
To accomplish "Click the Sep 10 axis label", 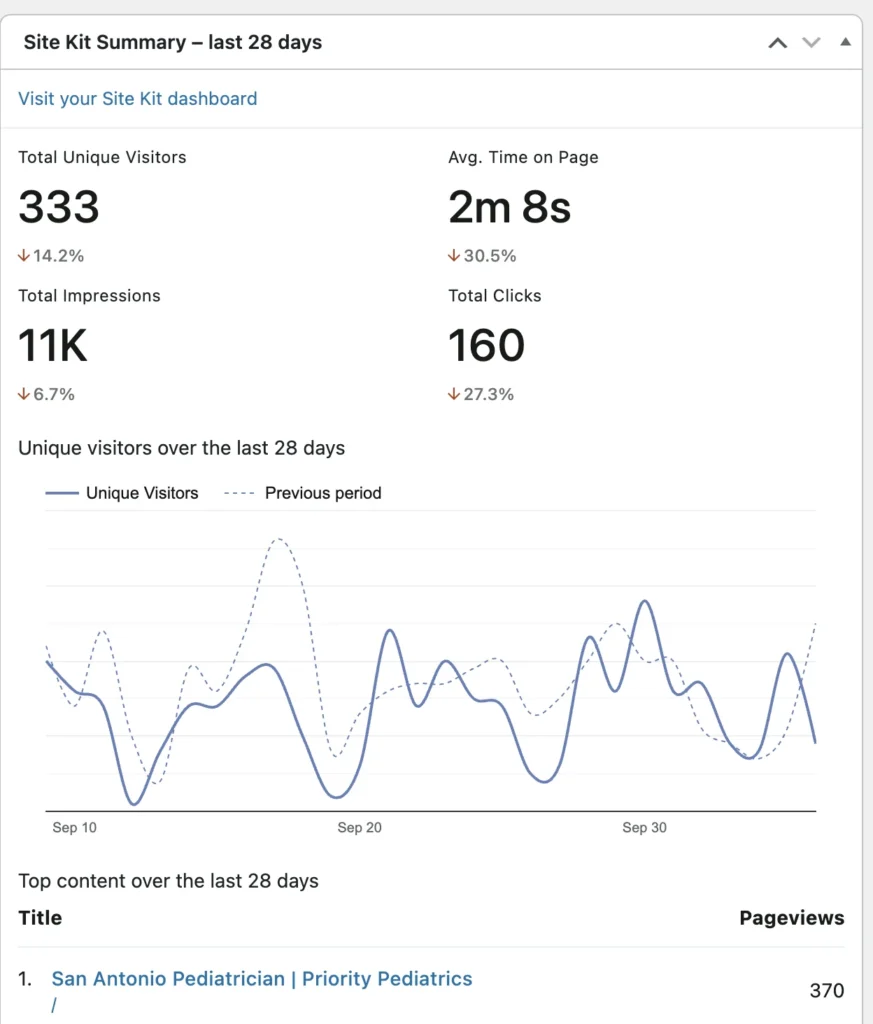I will pos(74,827).
